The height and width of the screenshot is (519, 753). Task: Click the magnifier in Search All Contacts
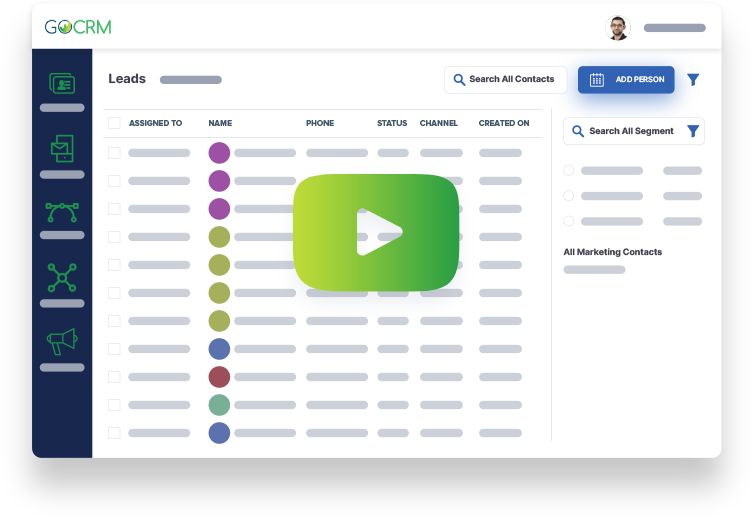coord(459,80)
